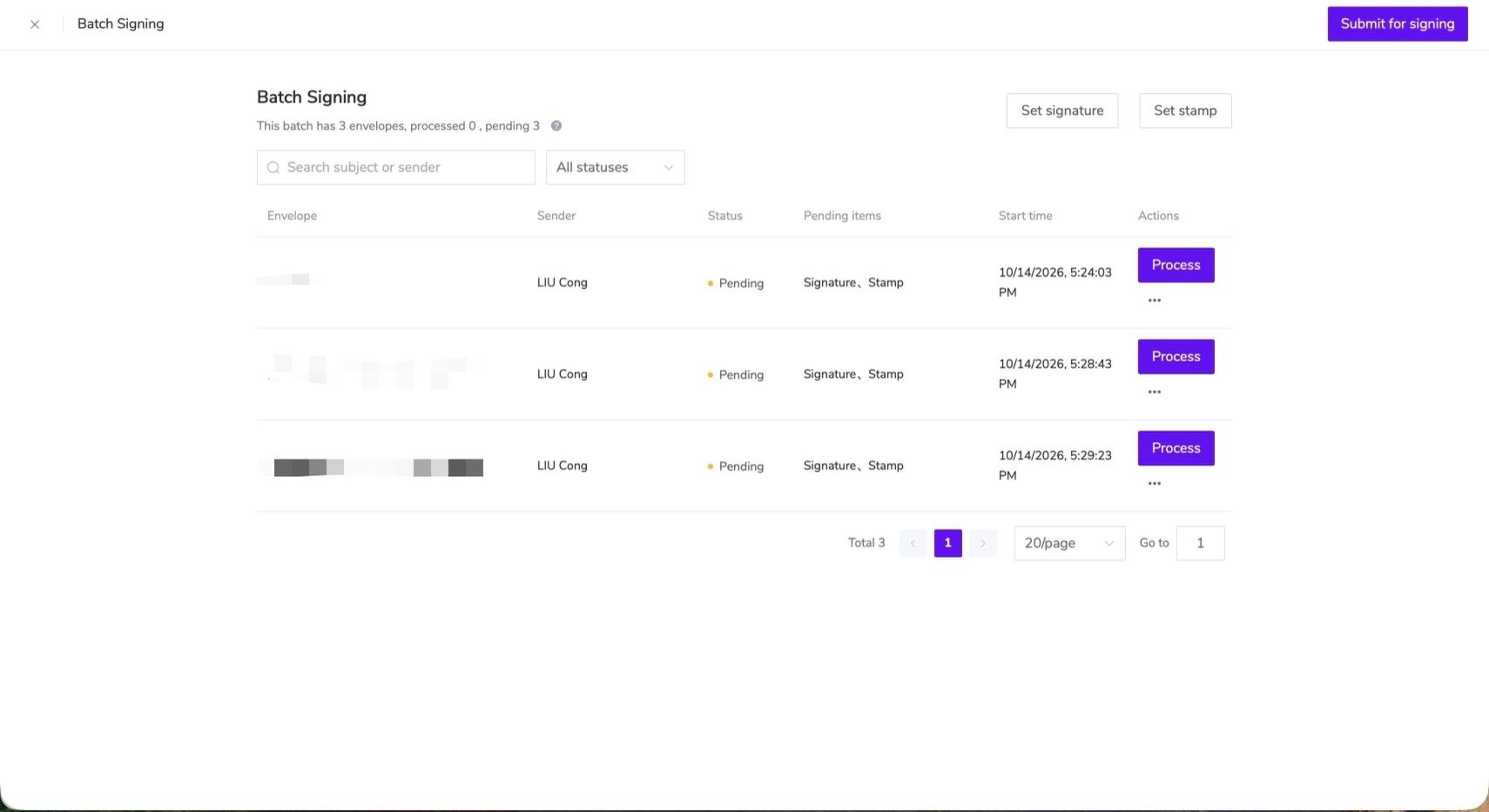The width and height of the screenshot is (1489, 812).
Task: Click Pending status in second row
Action: tap(736, 374)
